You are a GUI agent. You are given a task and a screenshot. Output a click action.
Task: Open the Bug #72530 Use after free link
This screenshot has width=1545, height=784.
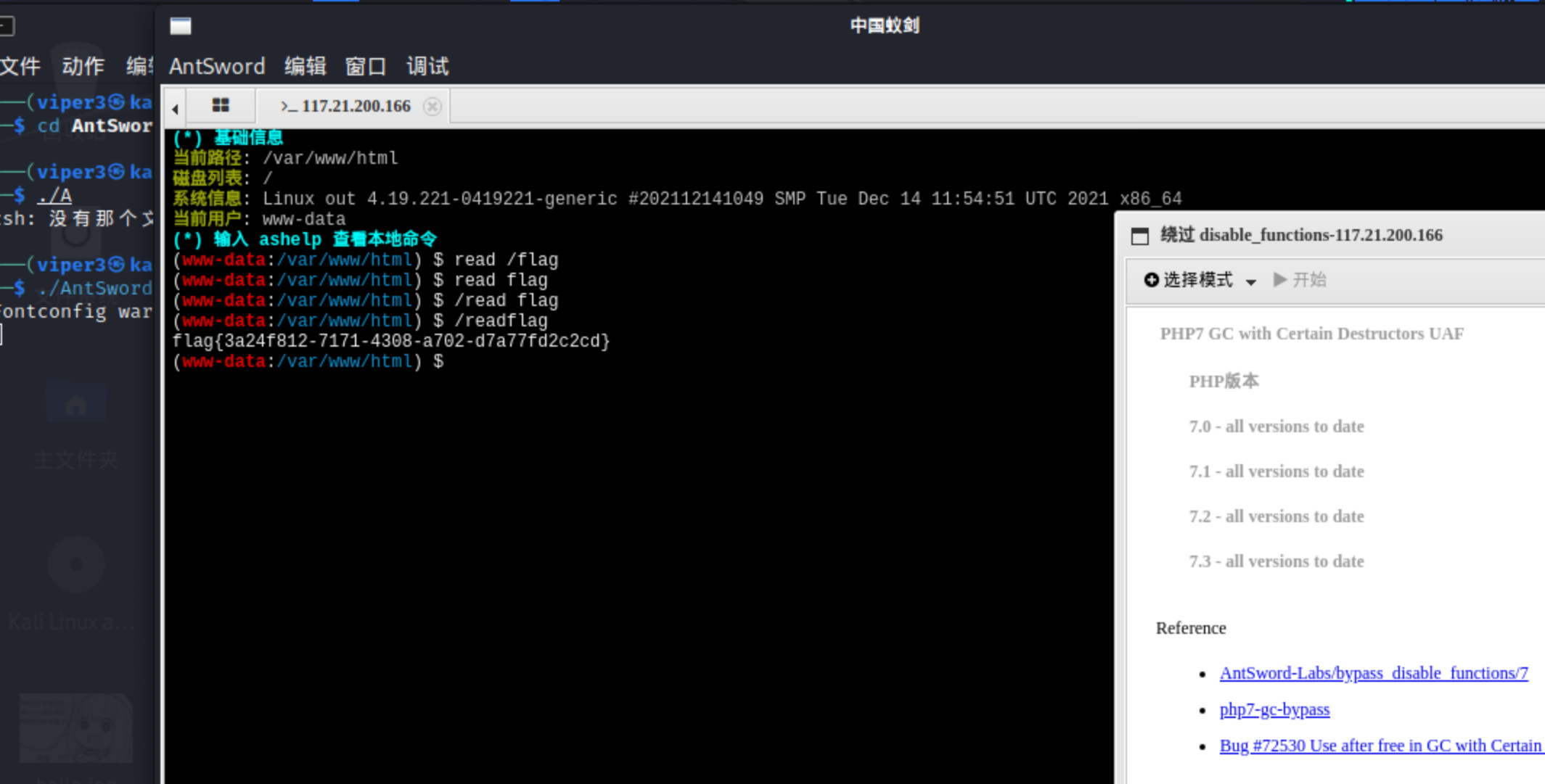[x=1380, y=746]
